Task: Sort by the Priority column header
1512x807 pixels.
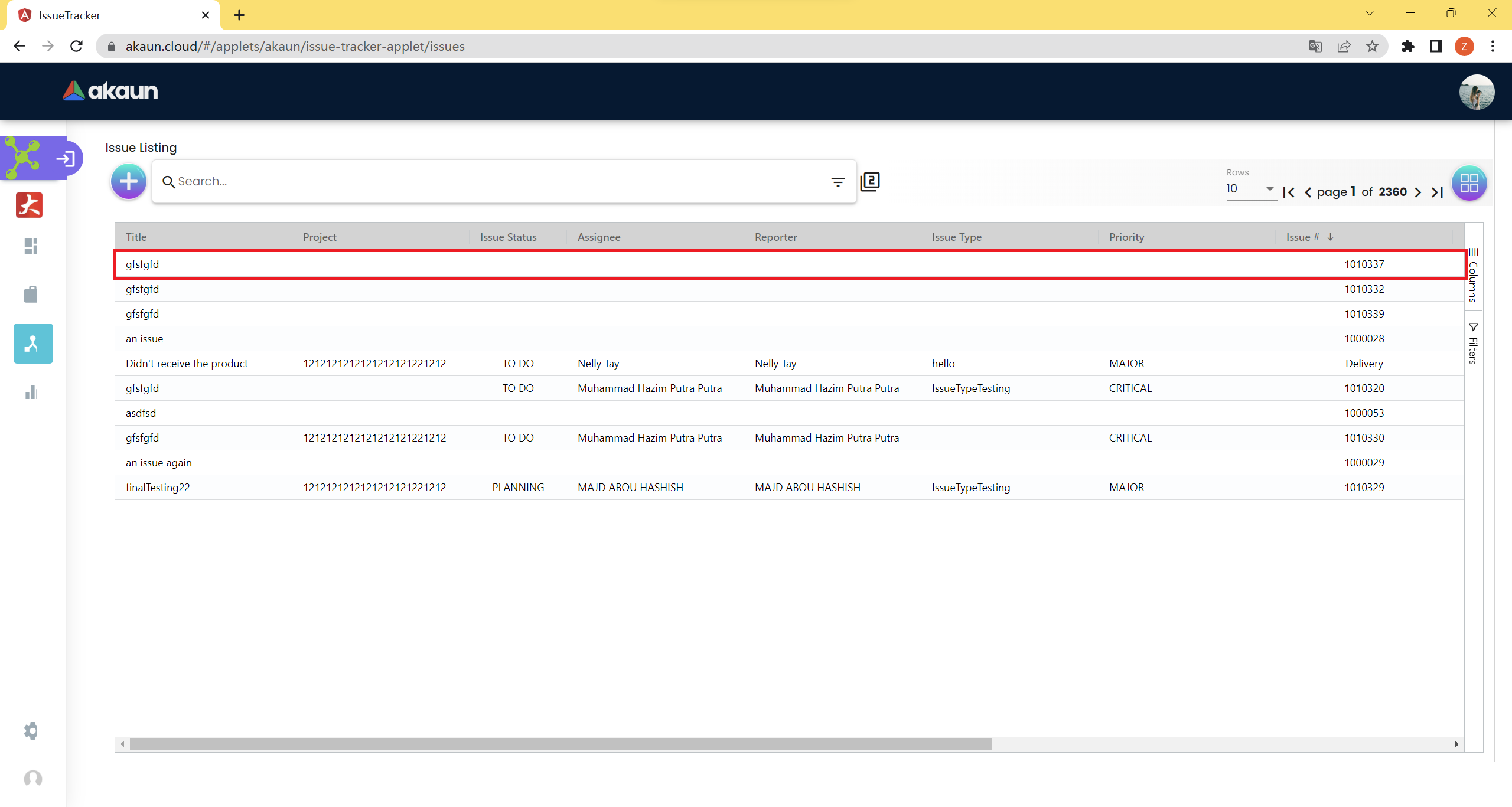Action: pyautogui.click(x=1126, y=237)
